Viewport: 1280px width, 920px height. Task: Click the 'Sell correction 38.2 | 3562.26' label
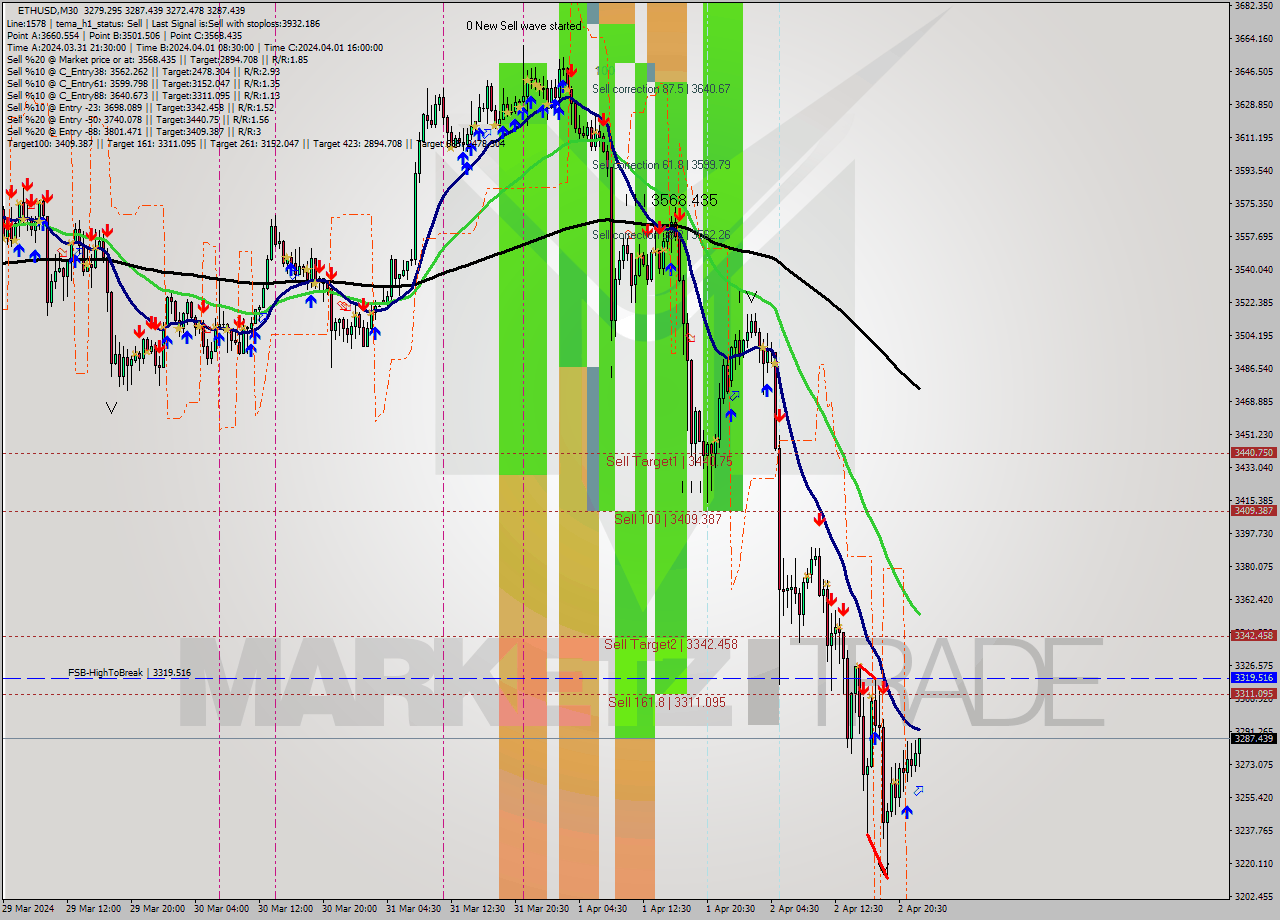[x=661, y=235]
